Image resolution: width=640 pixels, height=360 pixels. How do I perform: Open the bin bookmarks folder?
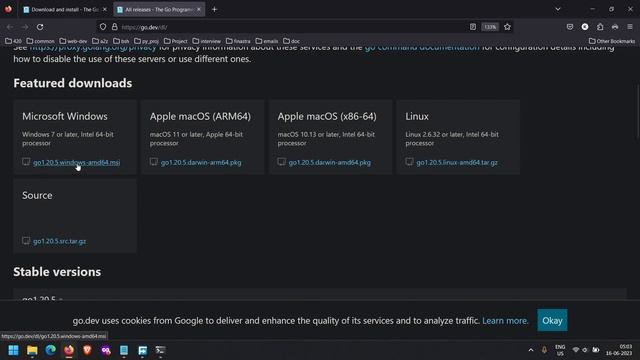(121, 41)
